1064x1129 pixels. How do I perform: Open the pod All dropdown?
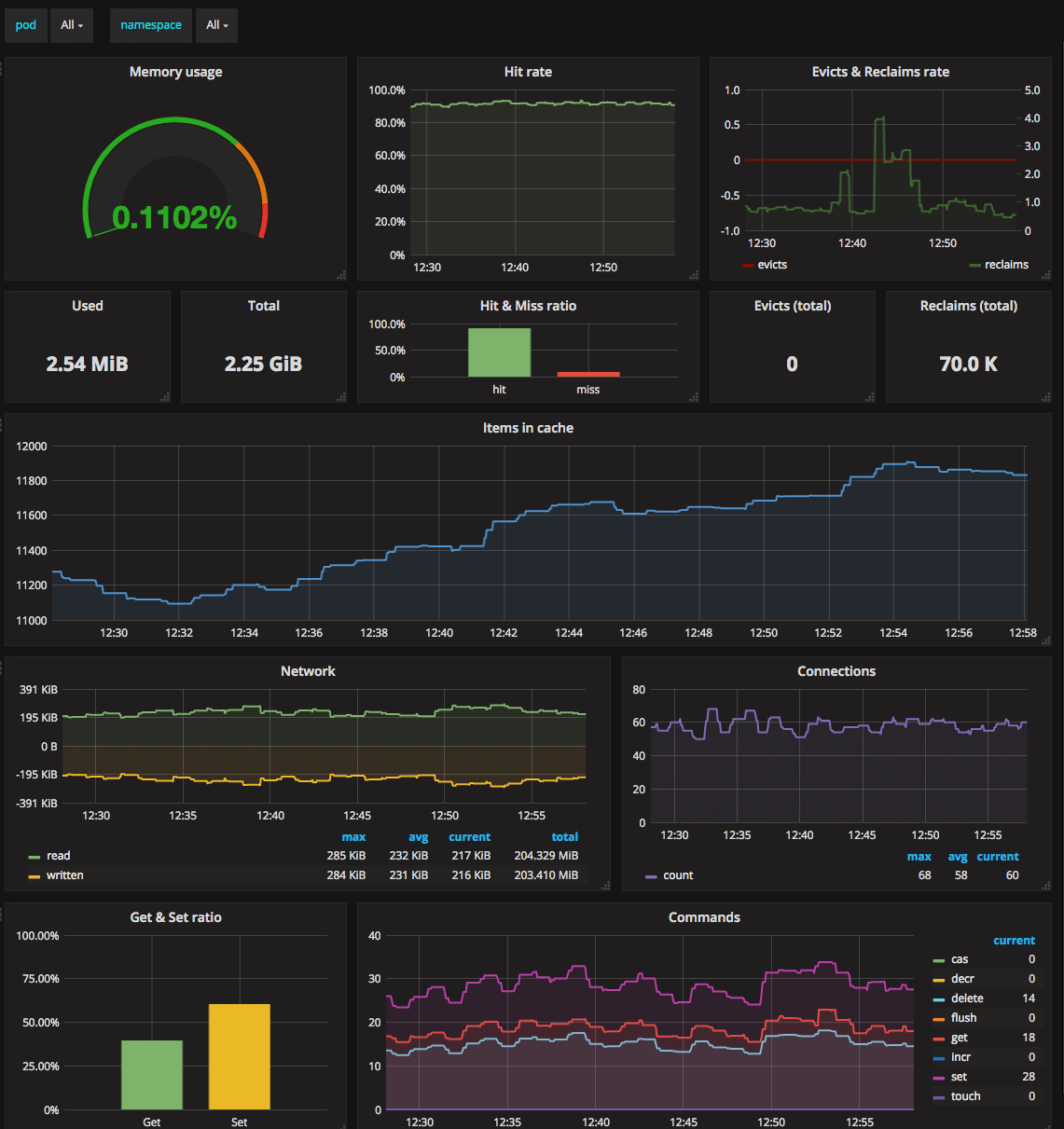(x=72, y=25)
